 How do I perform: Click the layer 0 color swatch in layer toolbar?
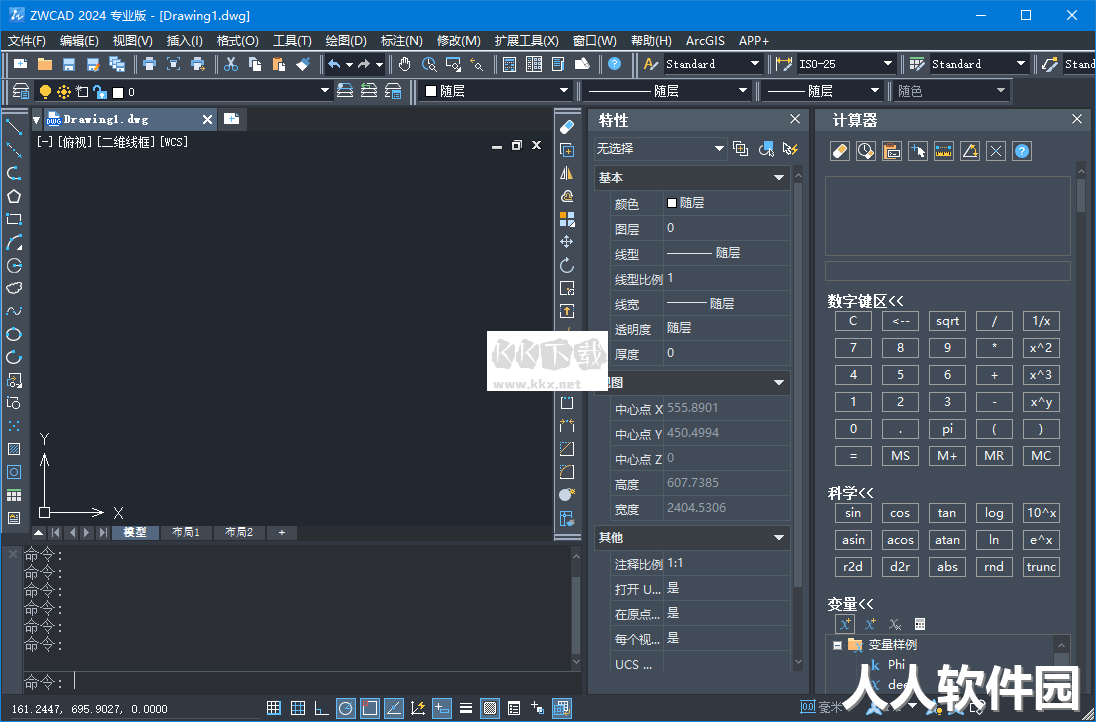coord(118,92)
